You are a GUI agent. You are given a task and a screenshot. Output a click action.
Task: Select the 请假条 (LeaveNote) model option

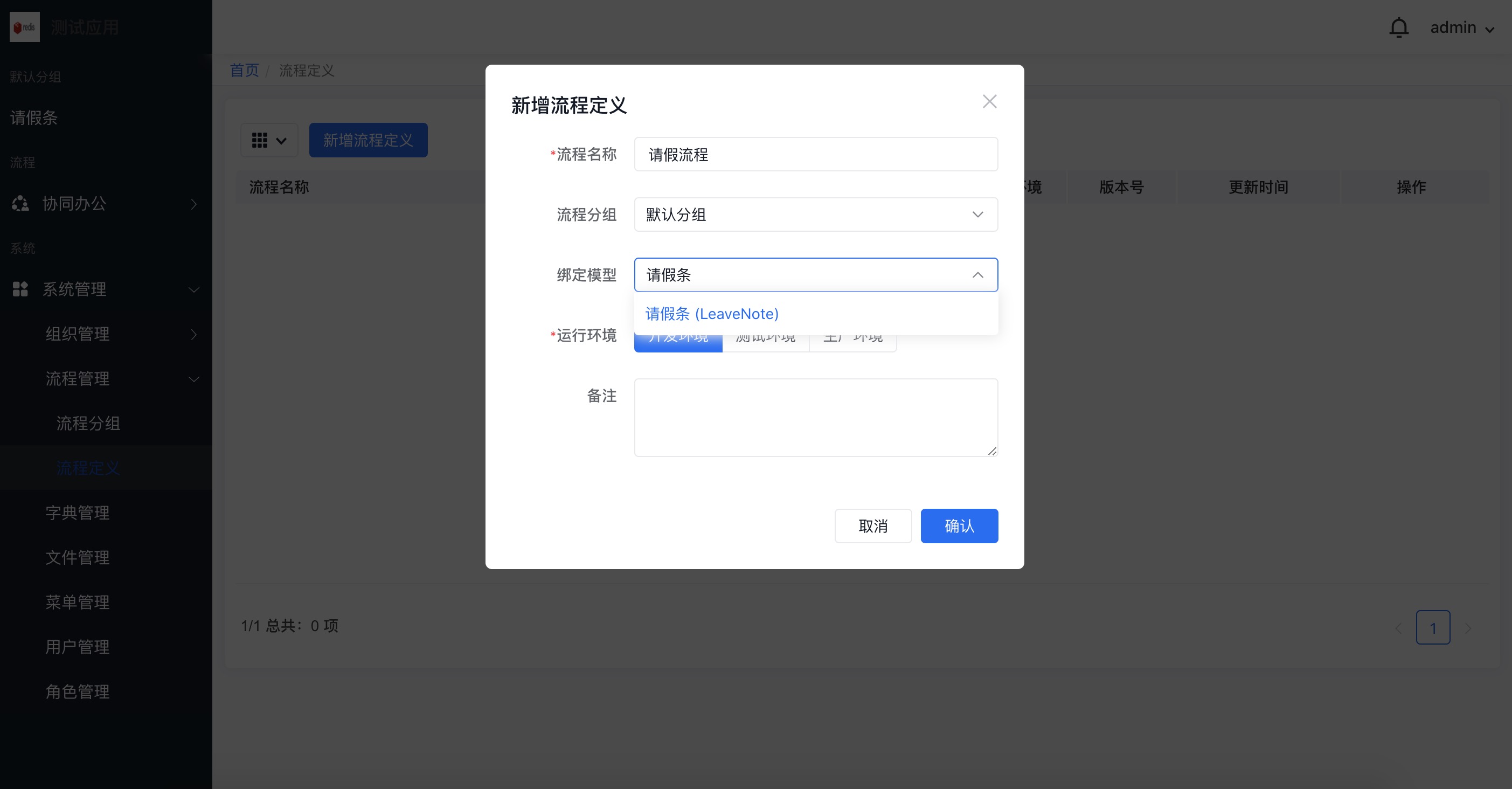(711, 314)
